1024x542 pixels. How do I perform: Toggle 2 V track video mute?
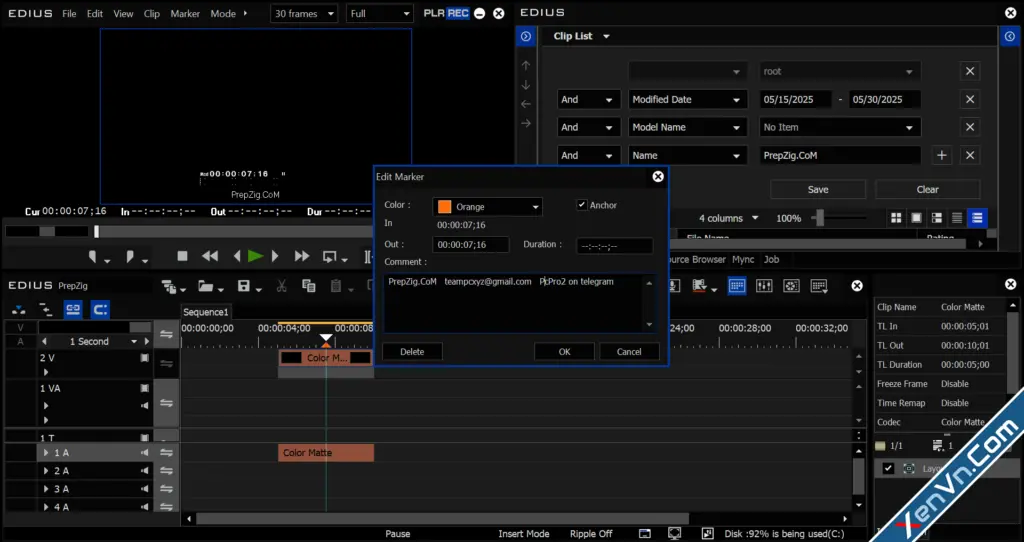point(144,358)
